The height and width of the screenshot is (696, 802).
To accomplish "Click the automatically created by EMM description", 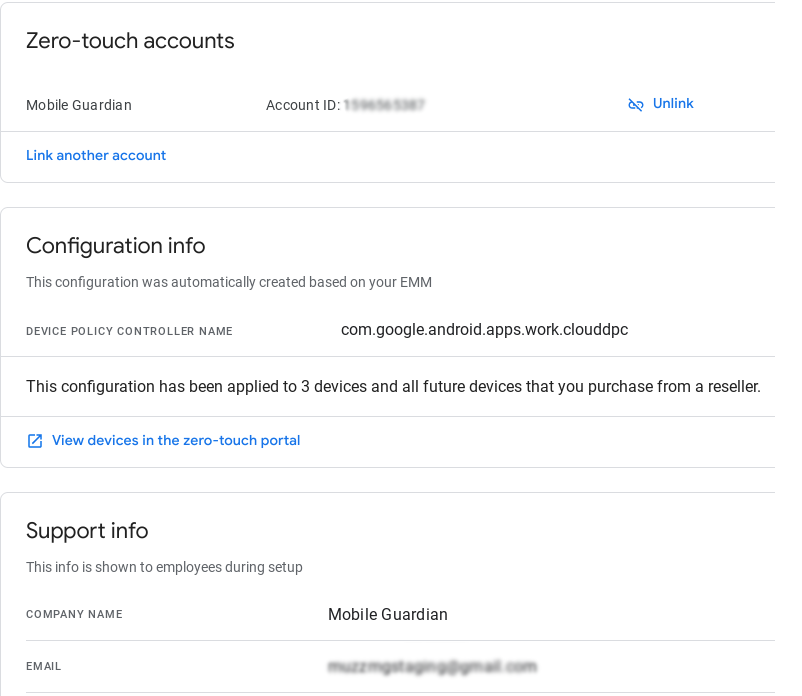I will [229, 282].
